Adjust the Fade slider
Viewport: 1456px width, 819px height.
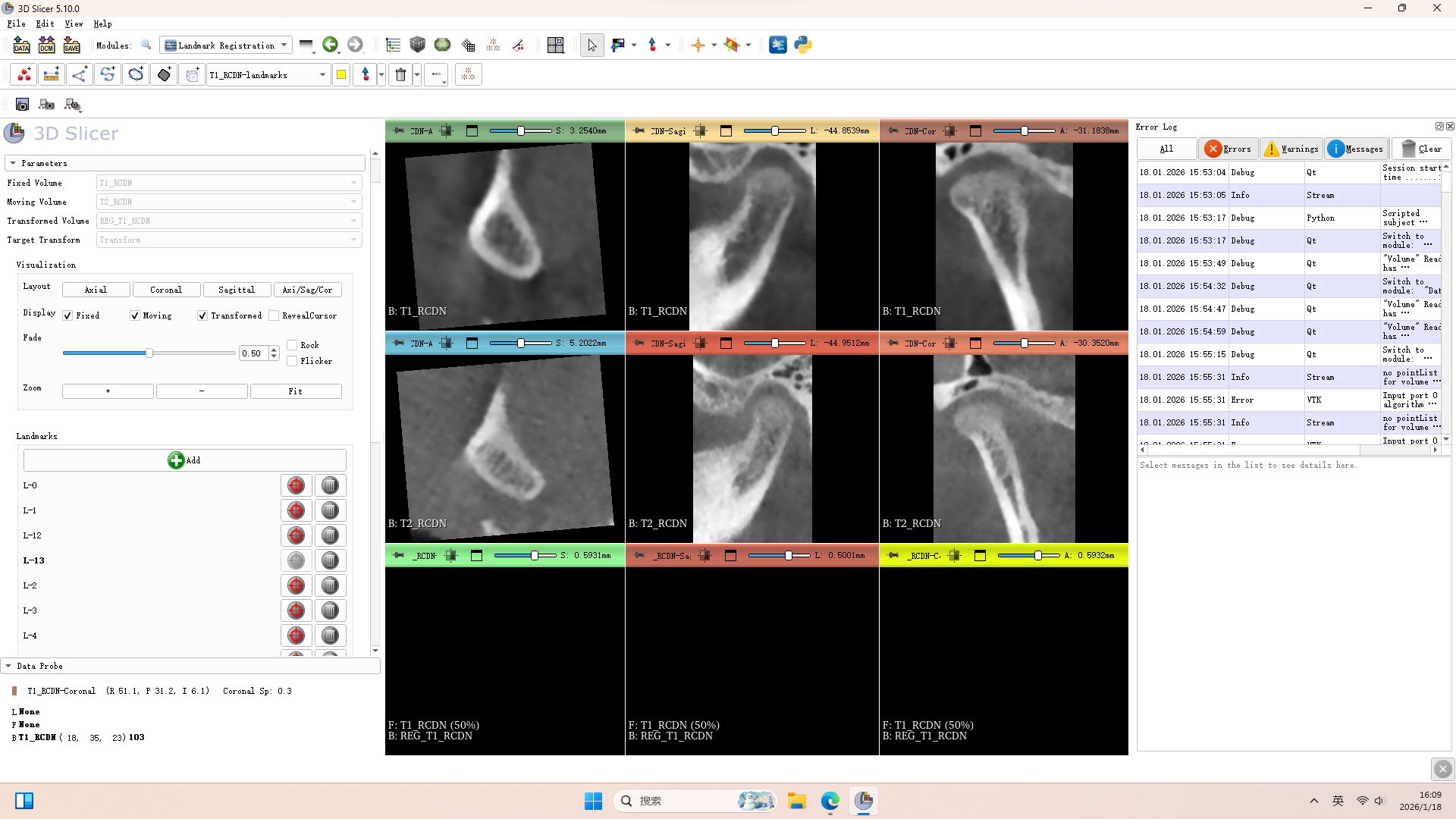pos(149,353)
